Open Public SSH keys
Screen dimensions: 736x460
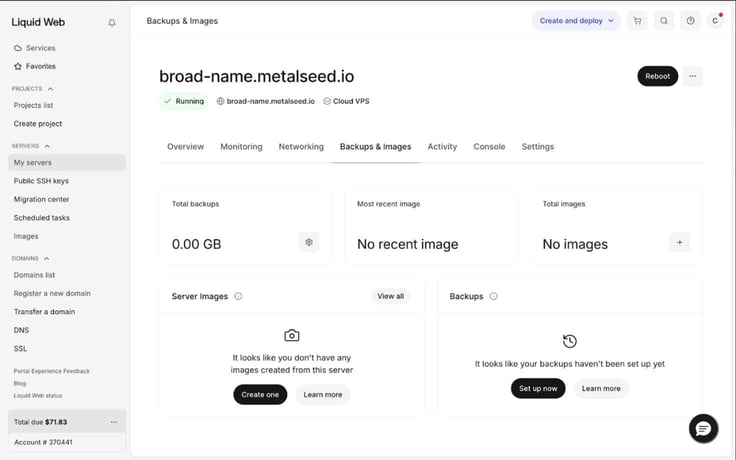[x=41, y=181]
